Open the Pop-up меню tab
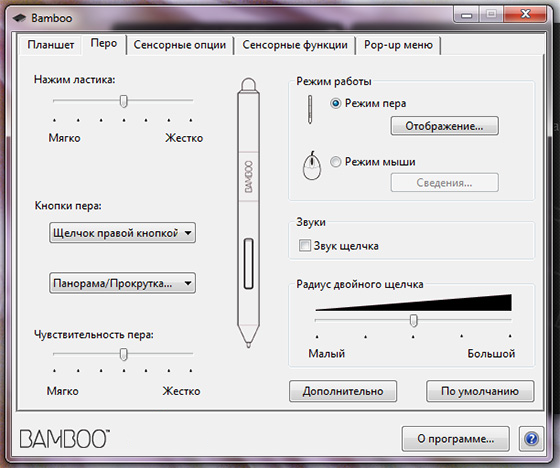Viewport: 560px width, 468px height. coord(398,45)
